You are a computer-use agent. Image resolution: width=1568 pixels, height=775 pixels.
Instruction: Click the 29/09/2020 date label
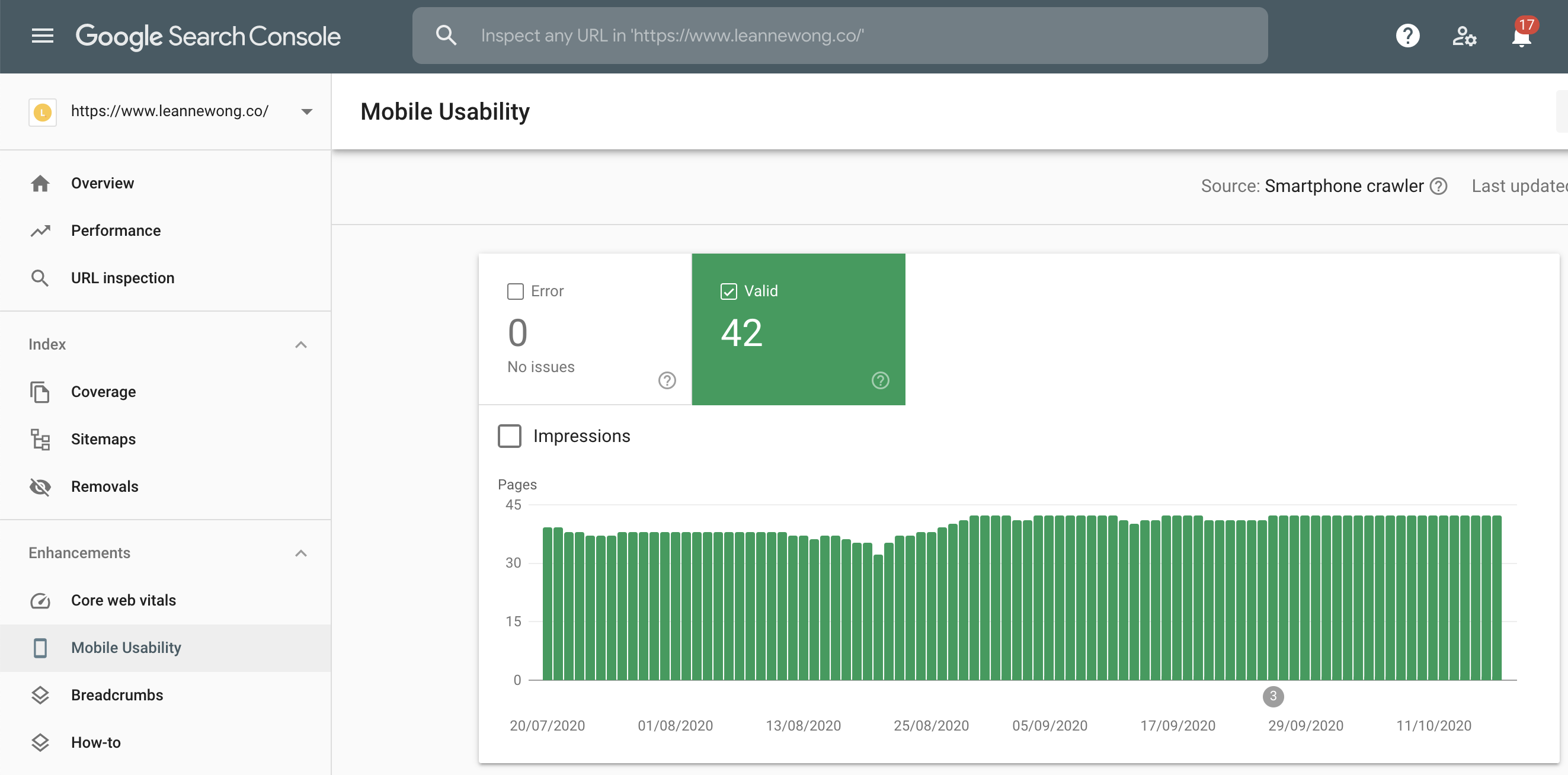(1305, 726)
